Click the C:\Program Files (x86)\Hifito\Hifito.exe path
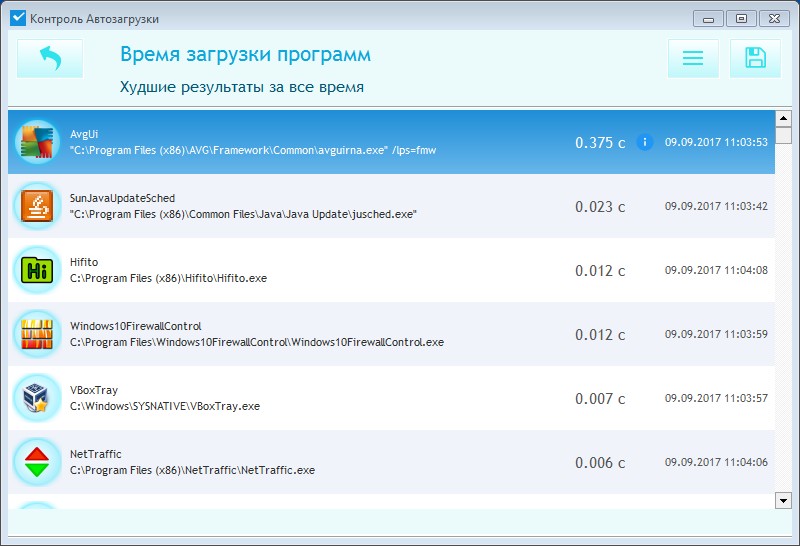This screenshot has width=800, height=546. [168, 278]
